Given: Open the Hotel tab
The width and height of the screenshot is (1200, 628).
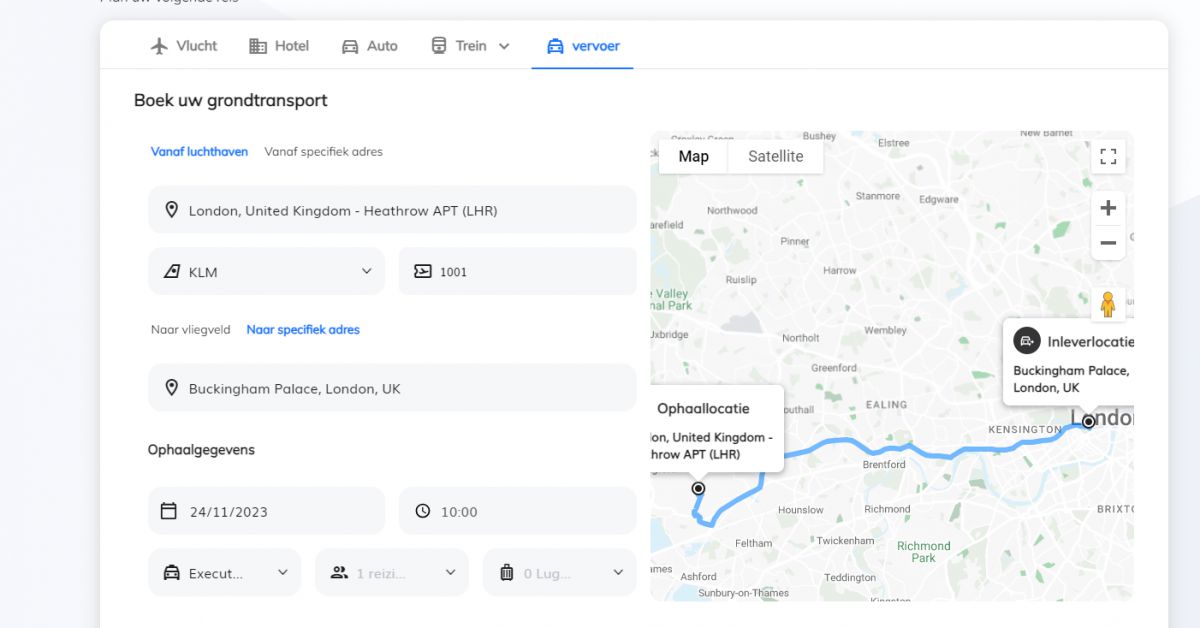Looking at the screenshot, I should click(x=279, y=46).
